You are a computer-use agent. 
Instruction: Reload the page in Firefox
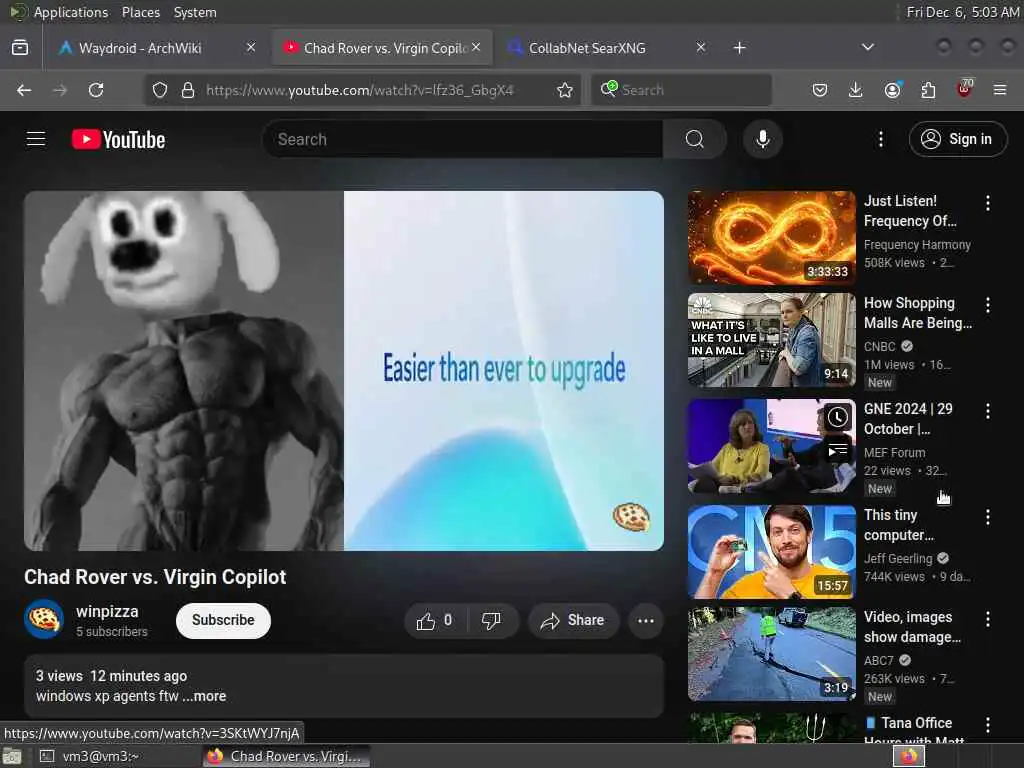[96, 90]
